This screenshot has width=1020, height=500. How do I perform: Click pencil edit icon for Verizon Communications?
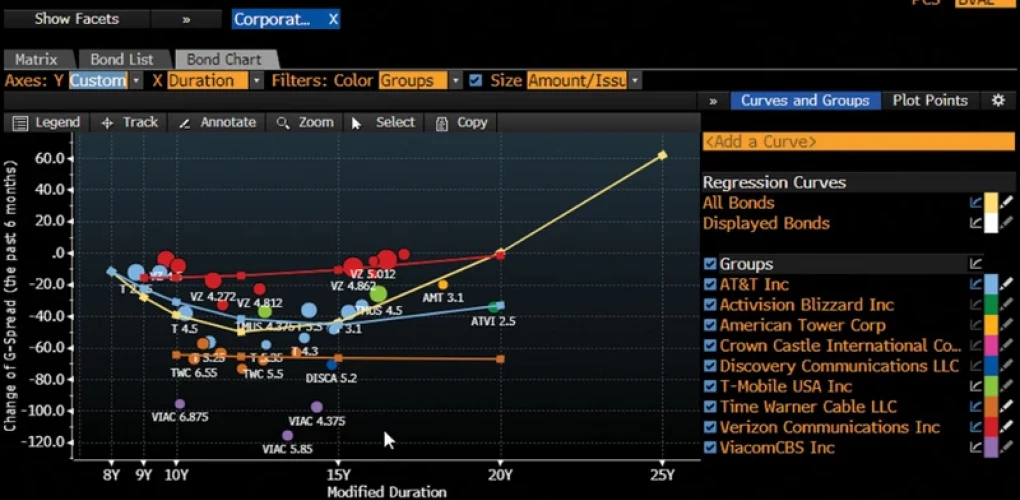(x=1008, y=427)
